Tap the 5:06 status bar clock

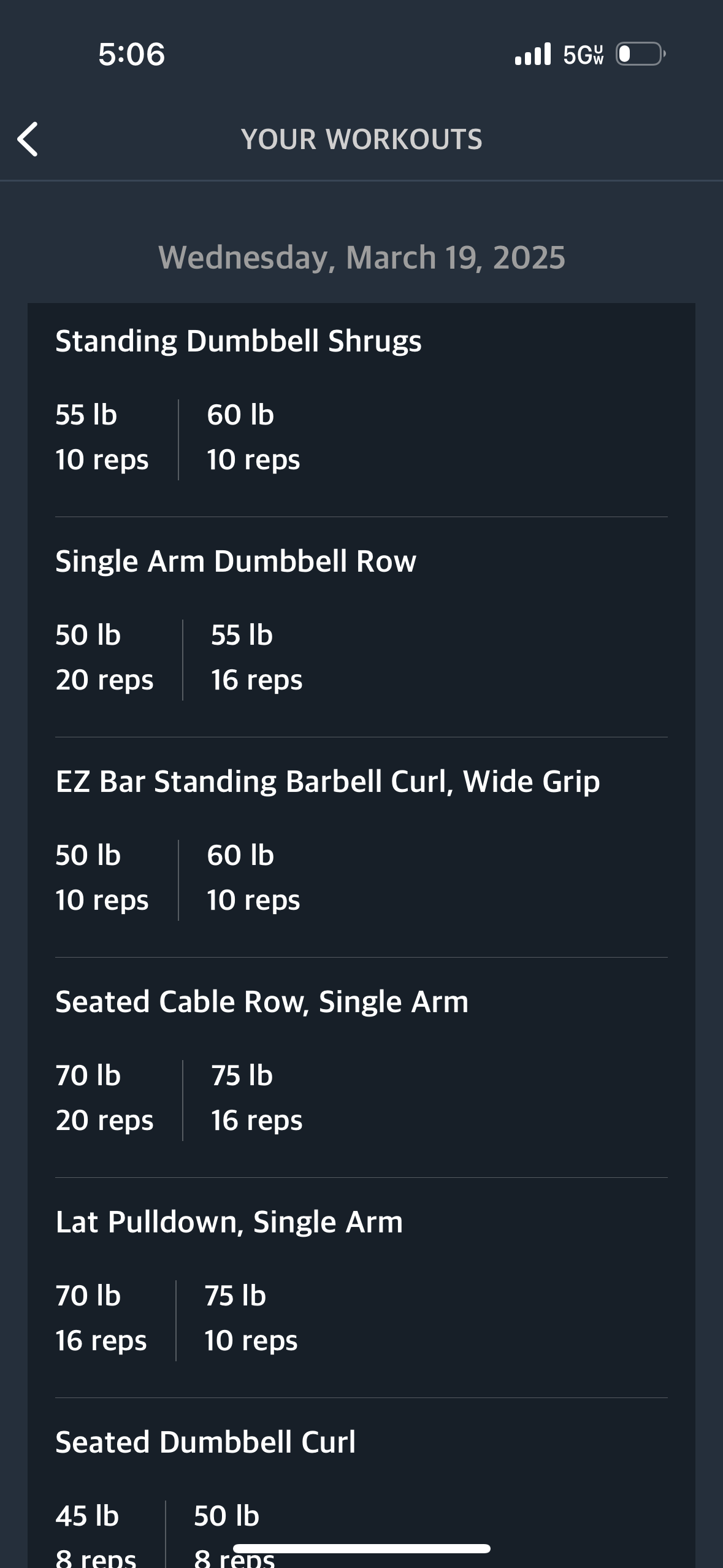(132, 54)
